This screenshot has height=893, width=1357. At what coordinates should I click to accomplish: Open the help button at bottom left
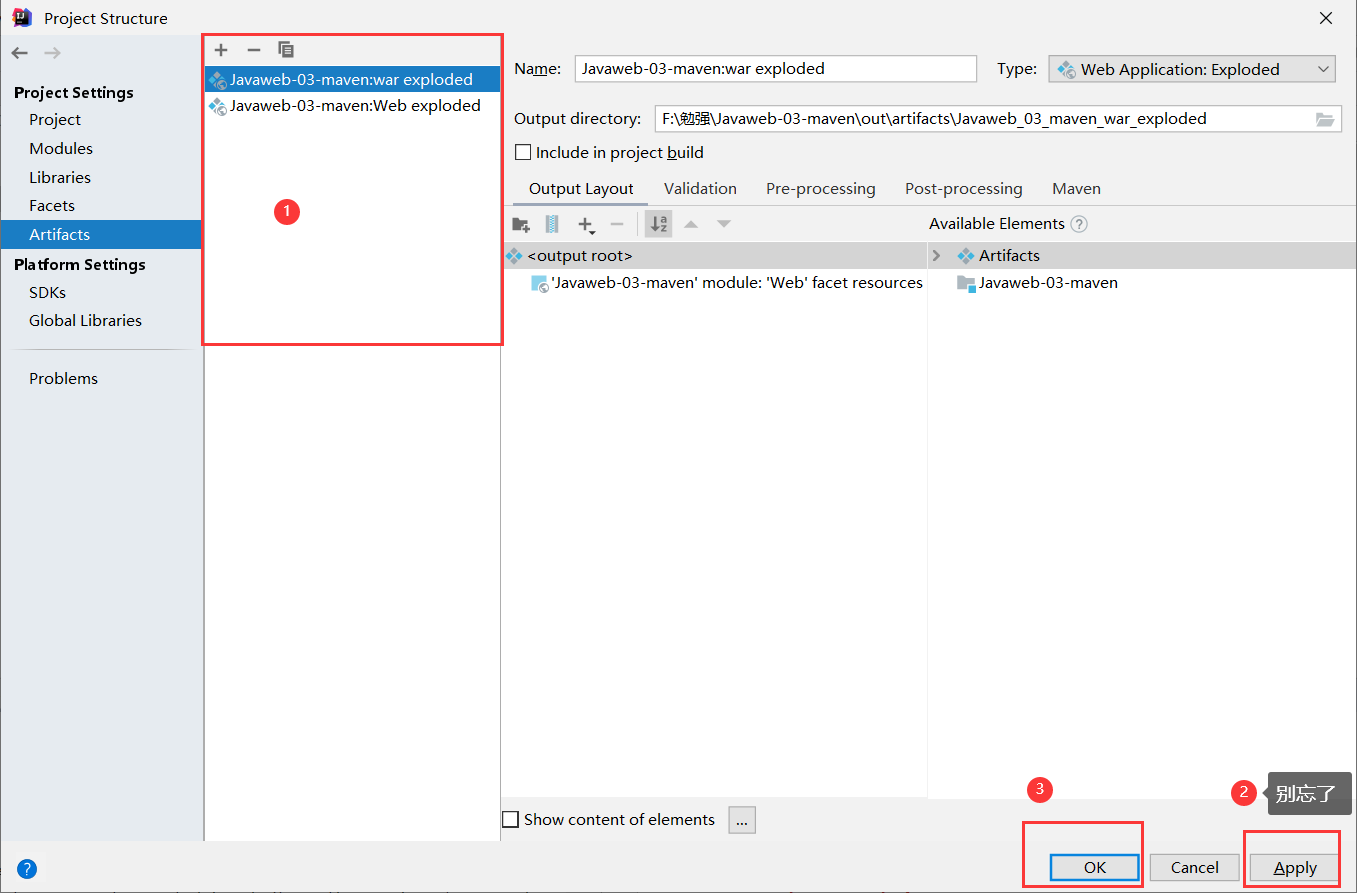point(27,869)
